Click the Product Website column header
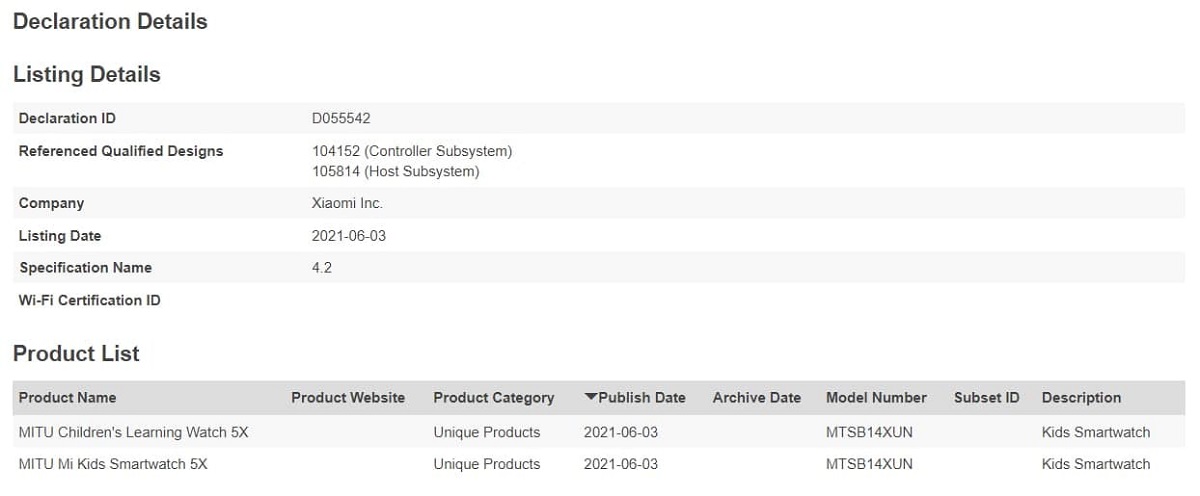The width and height of the screenshot is (1200, 496). click(x=348, y=398)
